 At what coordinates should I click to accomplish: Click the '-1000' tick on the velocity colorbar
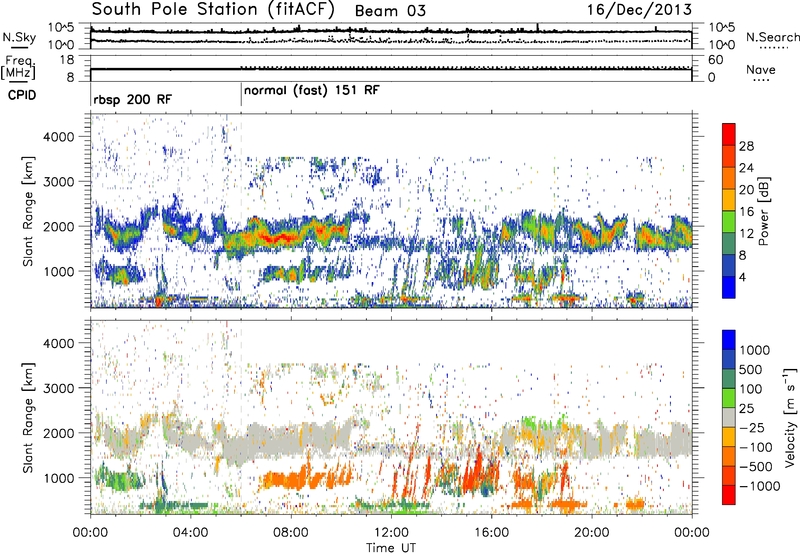tap(759, 486)
